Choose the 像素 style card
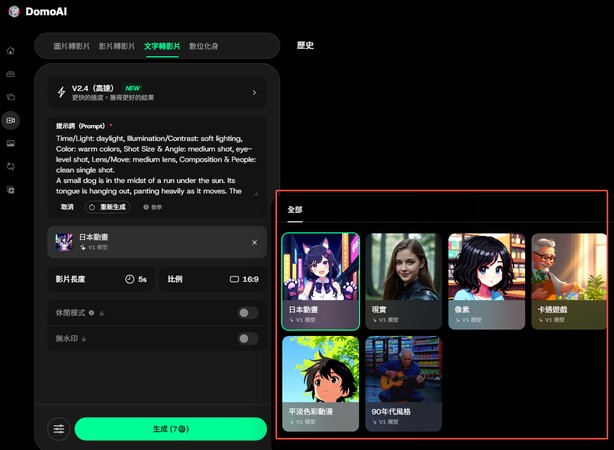 [x=486, y=281]
